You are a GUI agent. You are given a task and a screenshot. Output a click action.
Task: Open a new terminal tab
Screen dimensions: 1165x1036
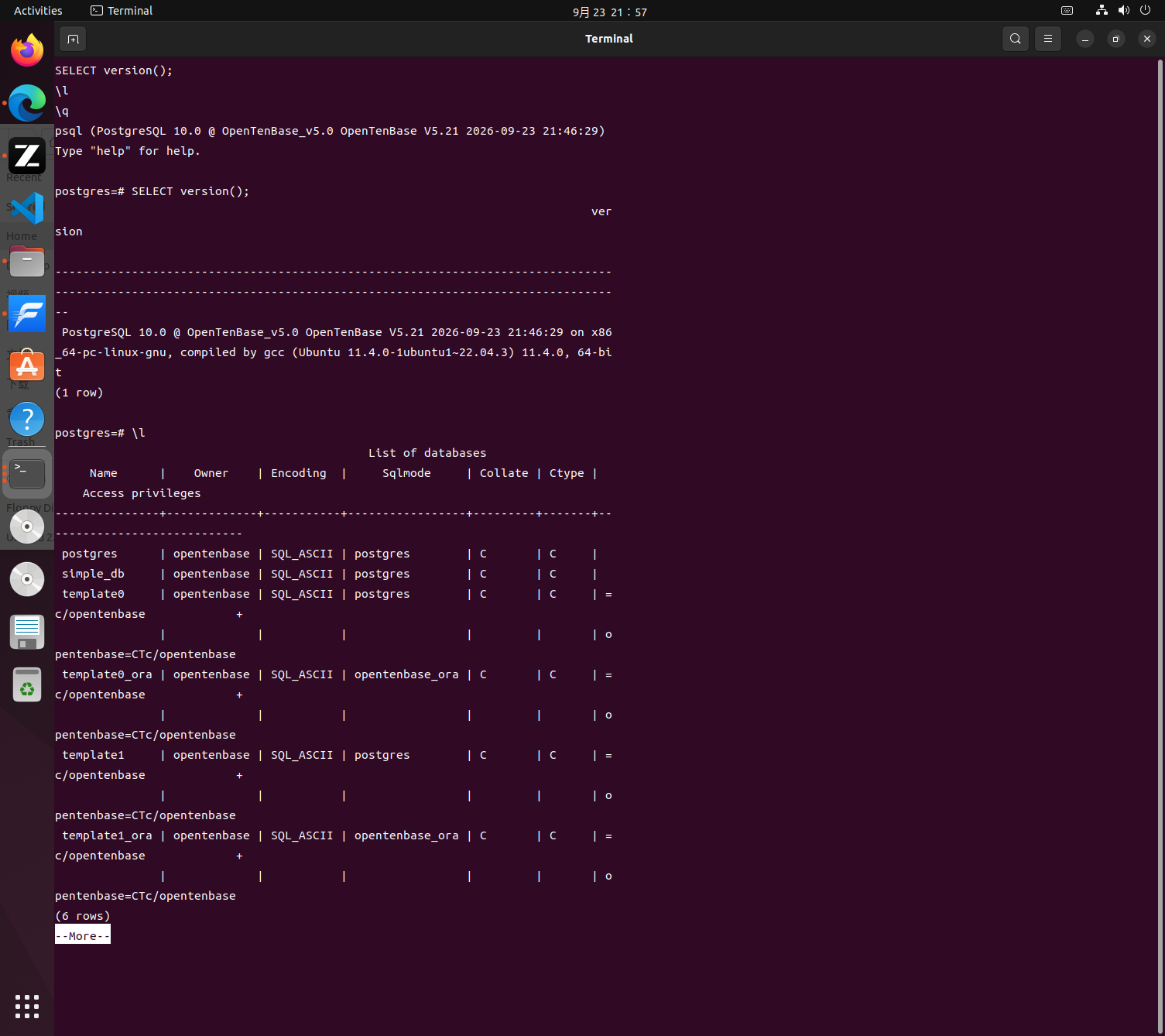tap(73, 39)
